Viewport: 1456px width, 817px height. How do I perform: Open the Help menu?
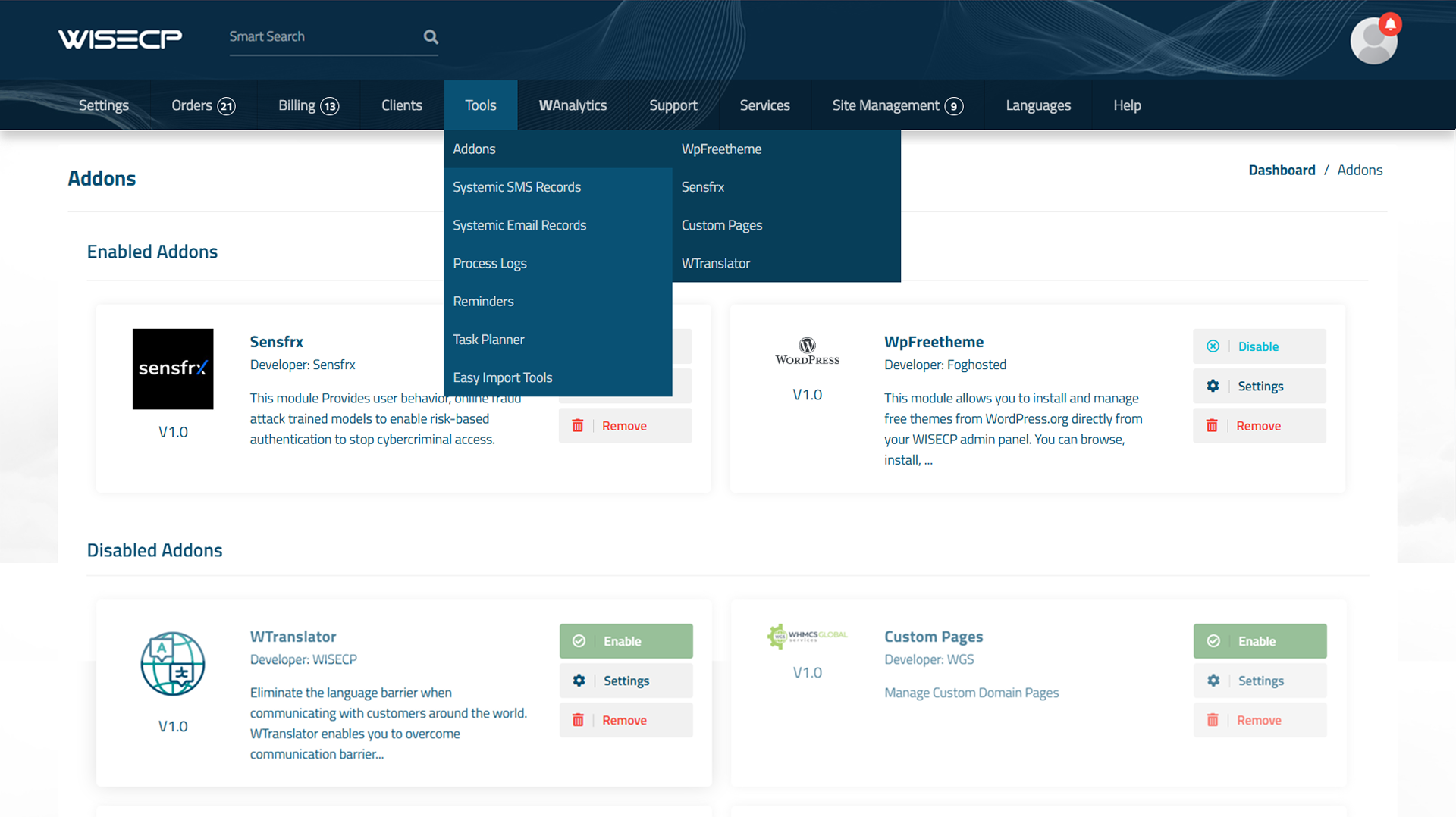(1127, 105)
